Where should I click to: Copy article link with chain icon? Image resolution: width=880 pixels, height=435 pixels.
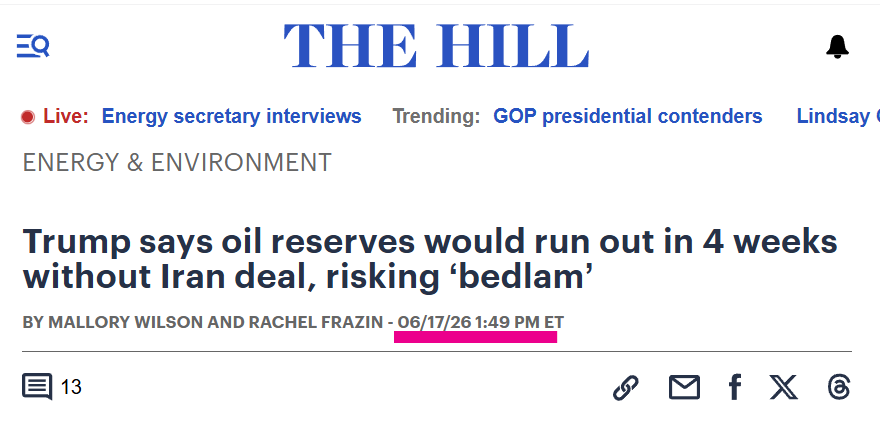coord(625,387)
